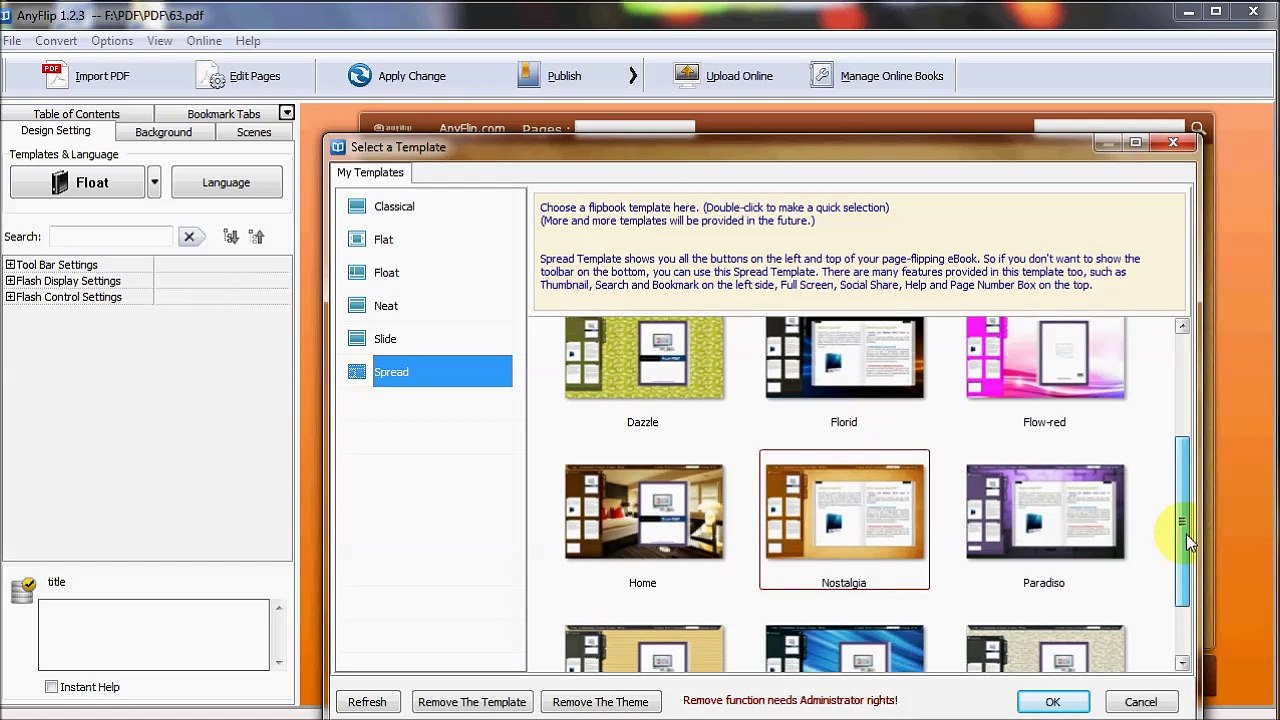Close the Select a Template dialog
Screen dimensions: 1280x720
1173,143
